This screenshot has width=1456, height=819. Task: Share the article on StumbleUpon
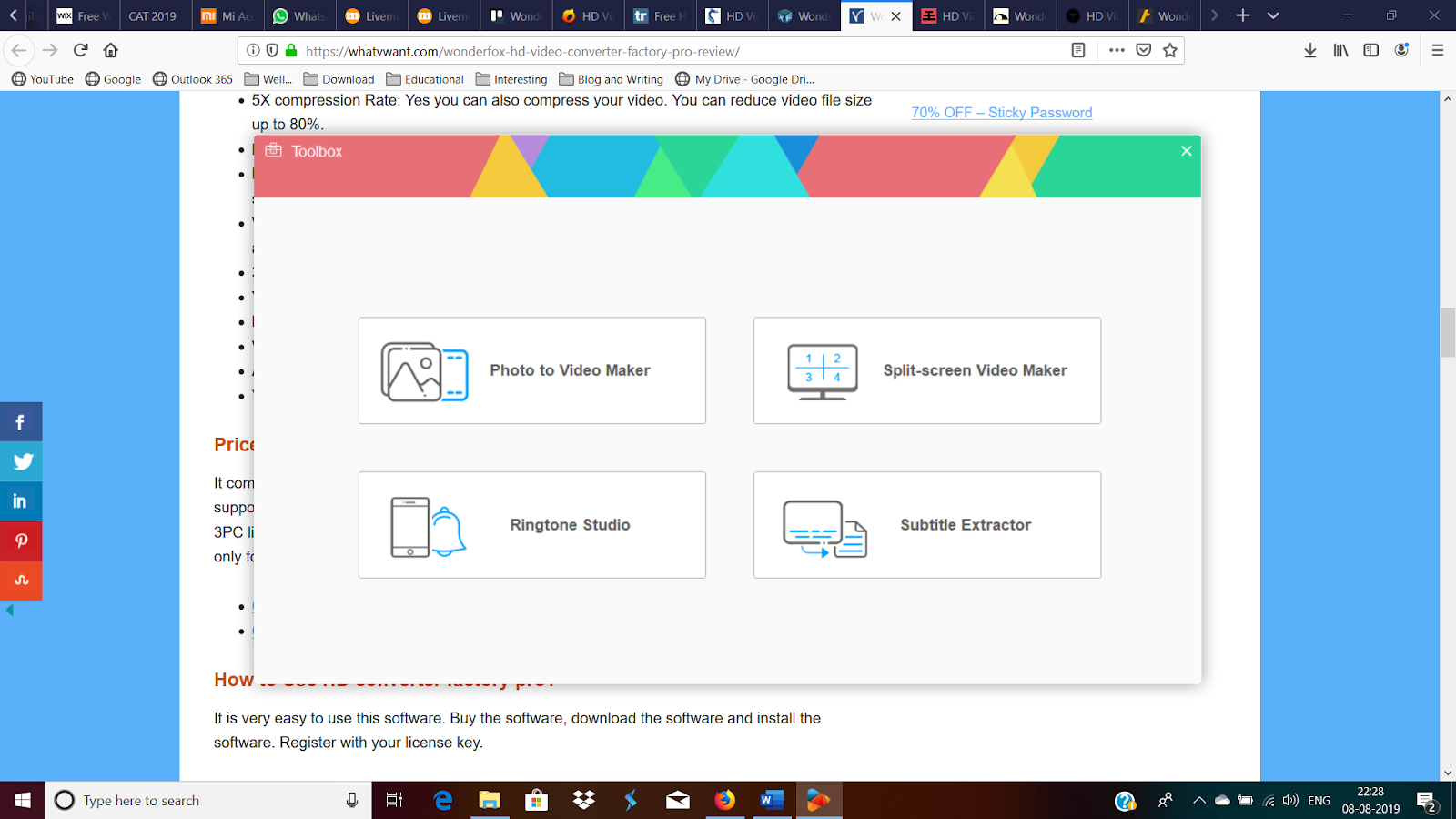coord(21,581)
